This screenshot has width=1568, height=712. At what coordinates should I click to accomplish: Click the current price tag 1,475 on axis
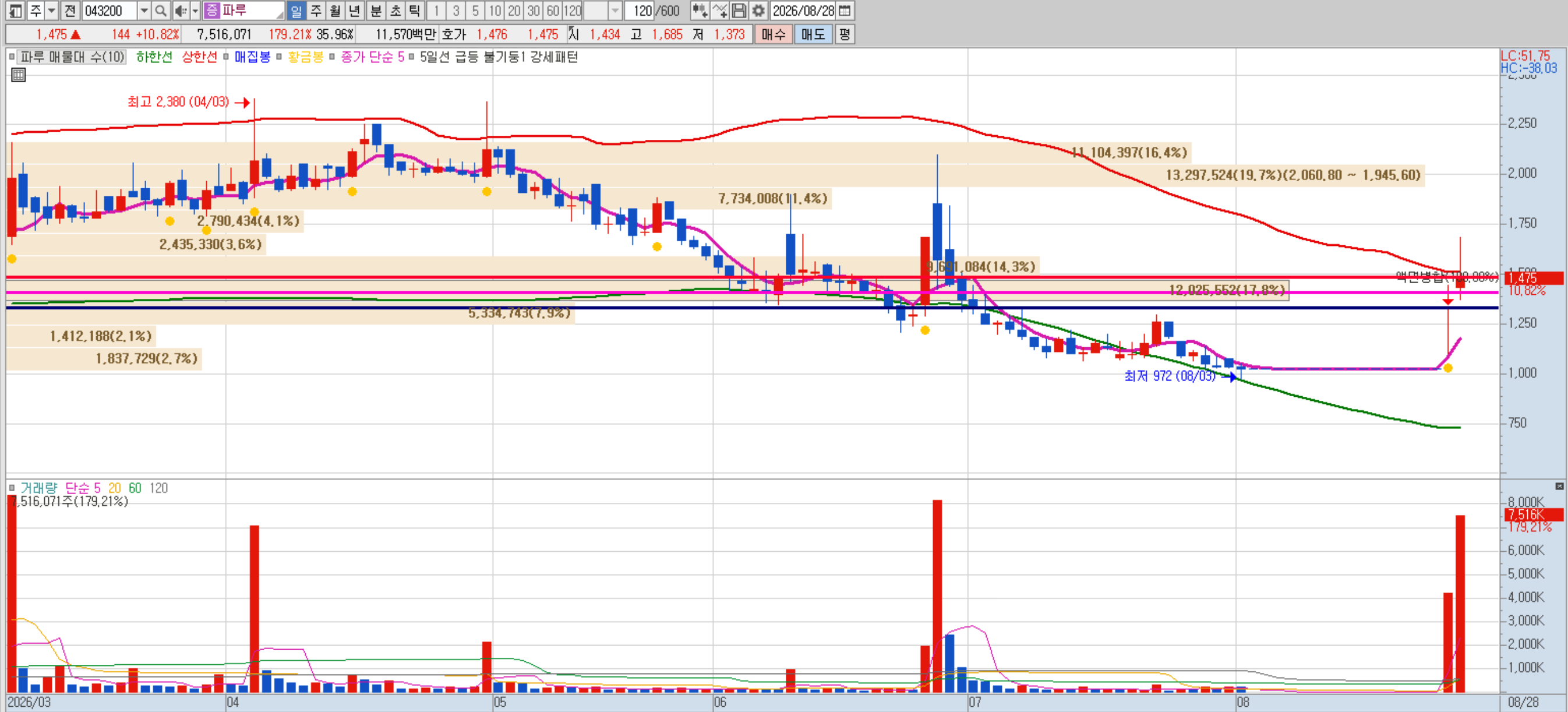click(1533, 278)
